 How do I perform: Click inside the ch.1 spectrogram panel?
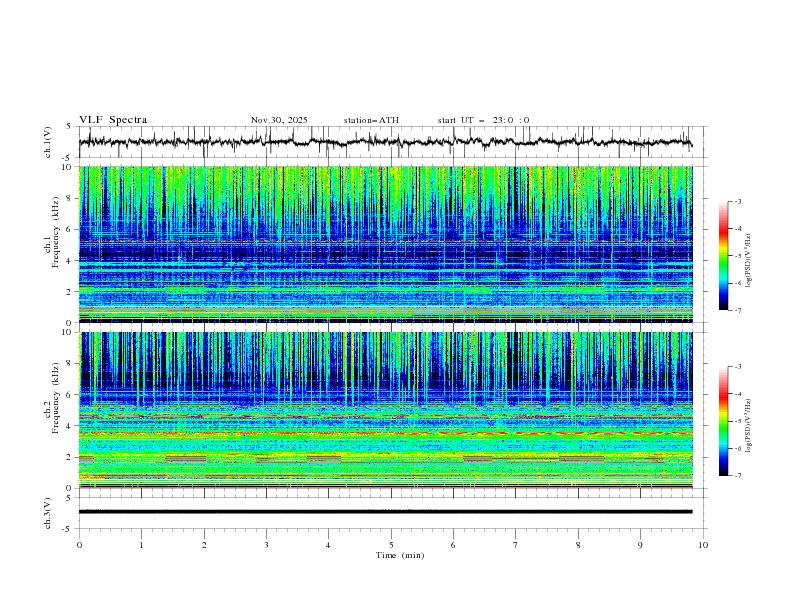click(x=385, y=244)
